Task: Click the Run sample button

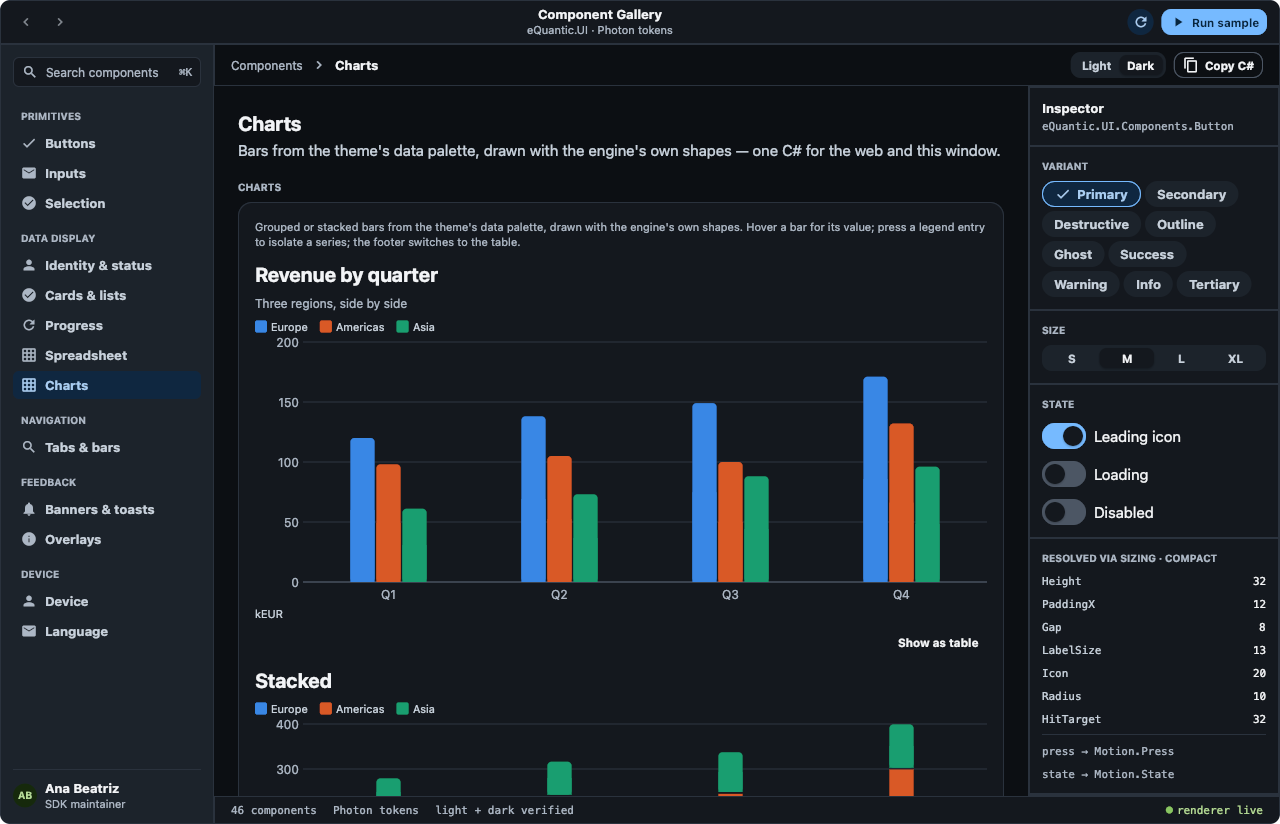Action: coord(1214,22)
